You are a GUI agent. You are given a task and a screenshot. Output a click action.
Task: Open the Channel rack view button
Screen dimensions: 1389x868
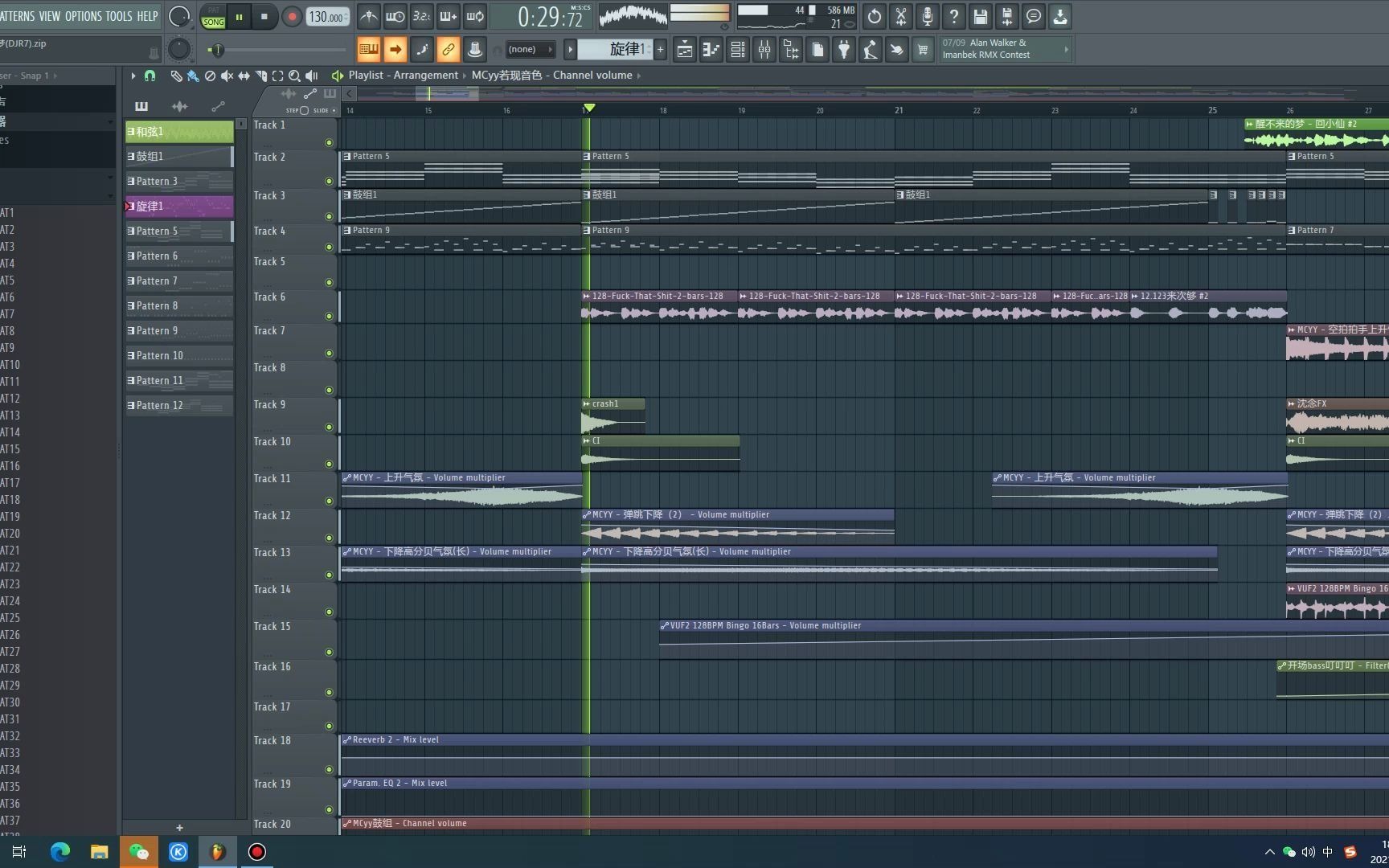(x=737, y=50)
